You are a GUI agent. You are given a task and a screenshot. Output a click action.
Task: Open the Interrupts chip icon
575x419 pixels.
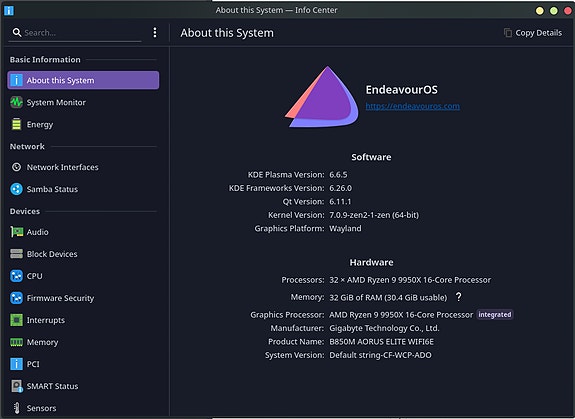pyautogui.click(x=16, y=320)
